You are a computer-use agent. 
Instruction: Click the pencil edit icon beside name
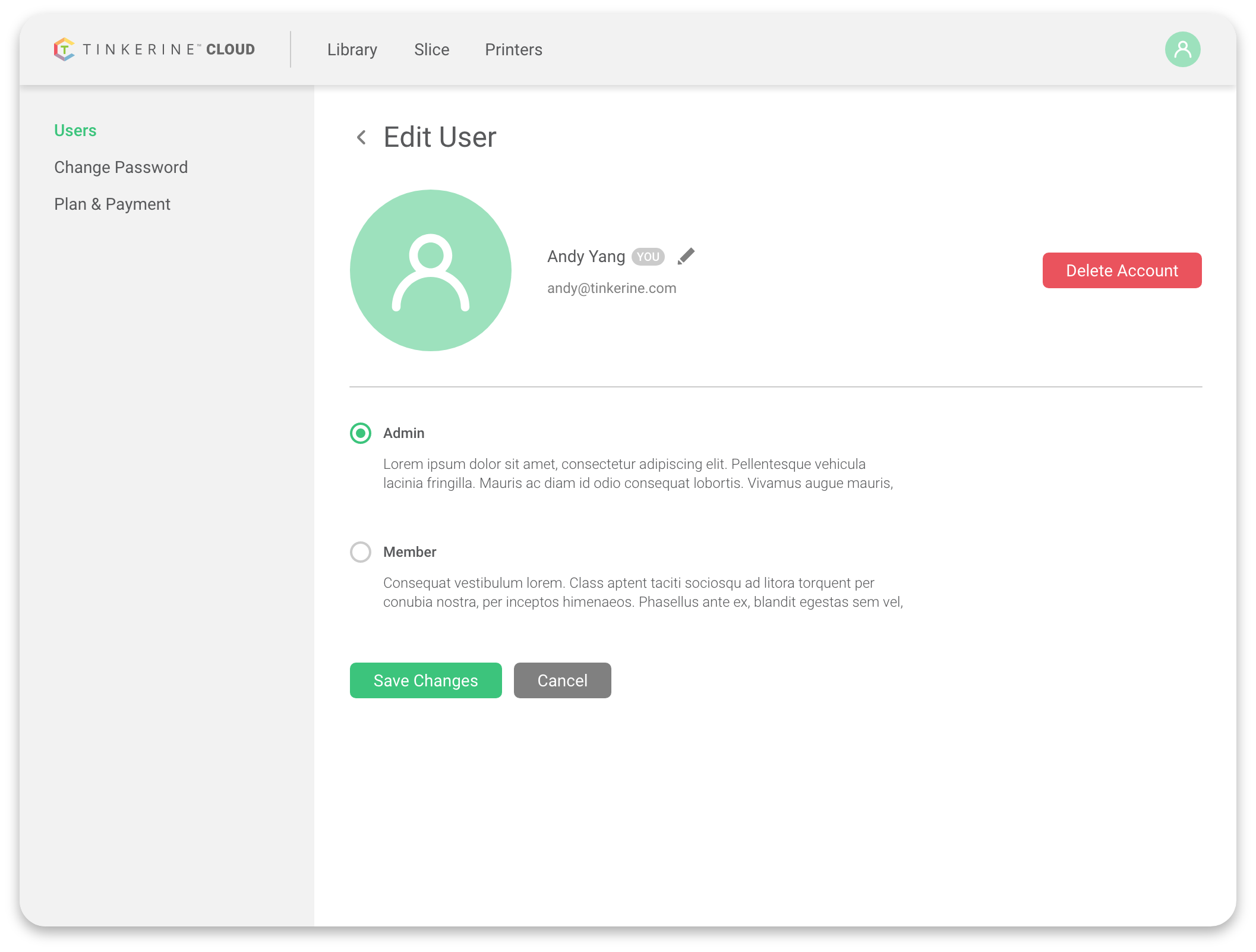[686, 256]
